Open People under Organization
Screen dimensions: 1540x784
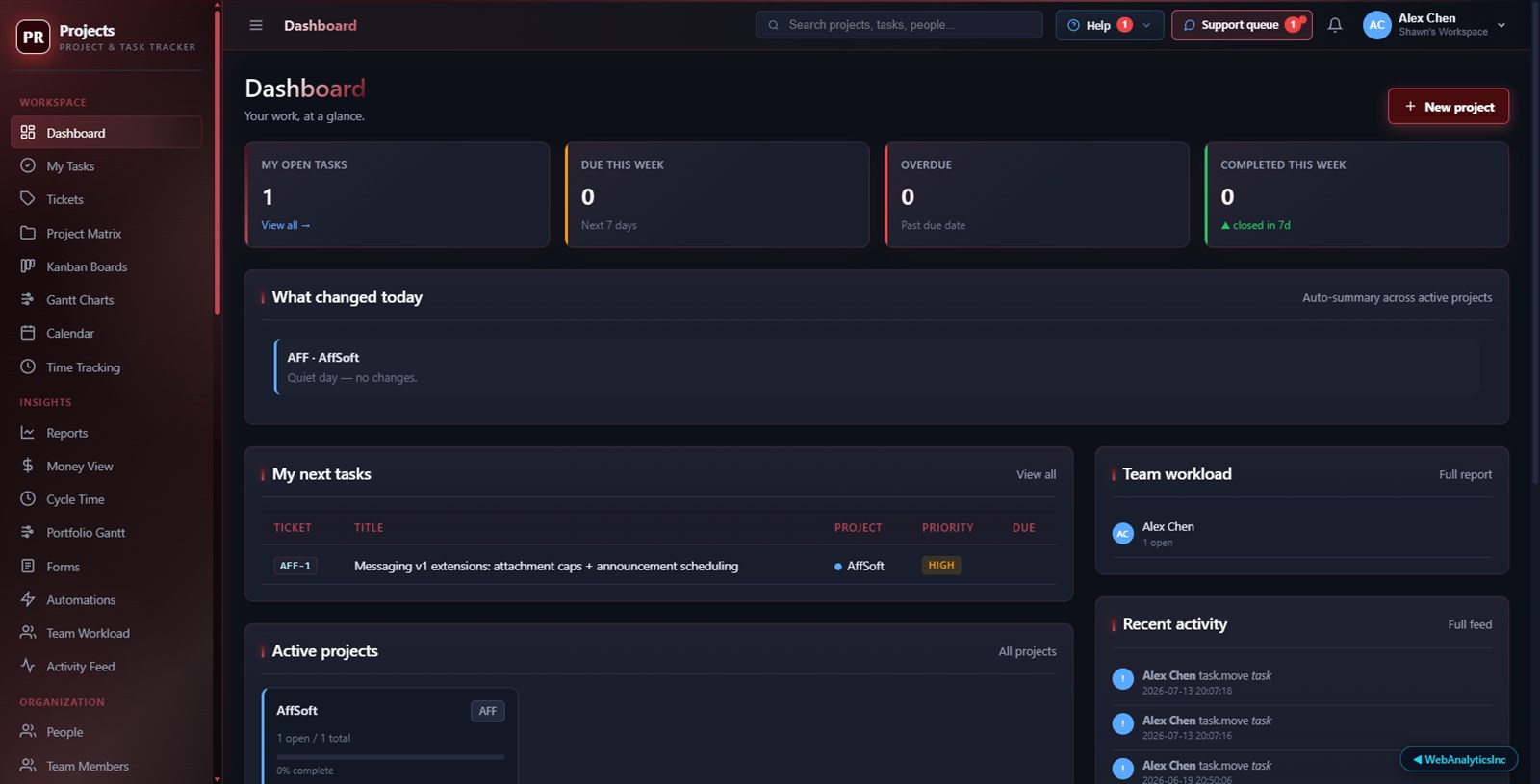(x=106, y=732)
